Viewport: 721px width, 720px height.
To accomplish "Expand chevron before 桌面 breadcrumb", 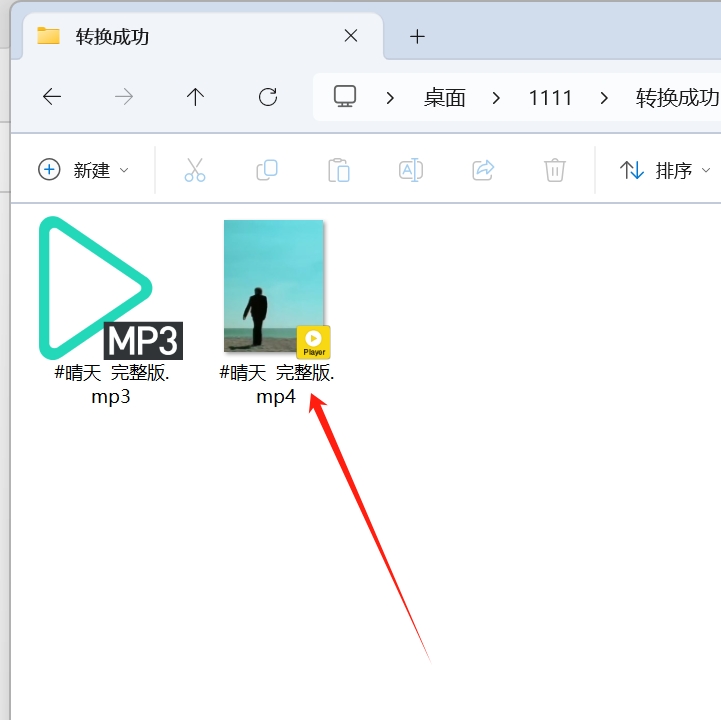I will [390, 98].
